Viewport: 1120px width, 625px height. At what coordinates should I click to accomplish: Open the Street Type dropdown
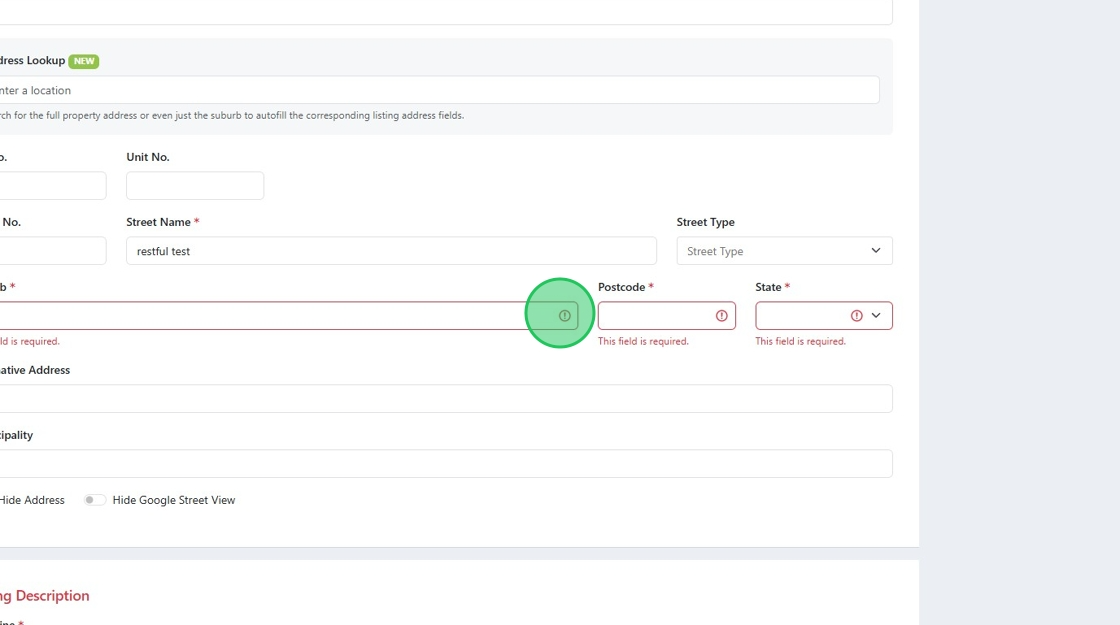tap(784, 251)
